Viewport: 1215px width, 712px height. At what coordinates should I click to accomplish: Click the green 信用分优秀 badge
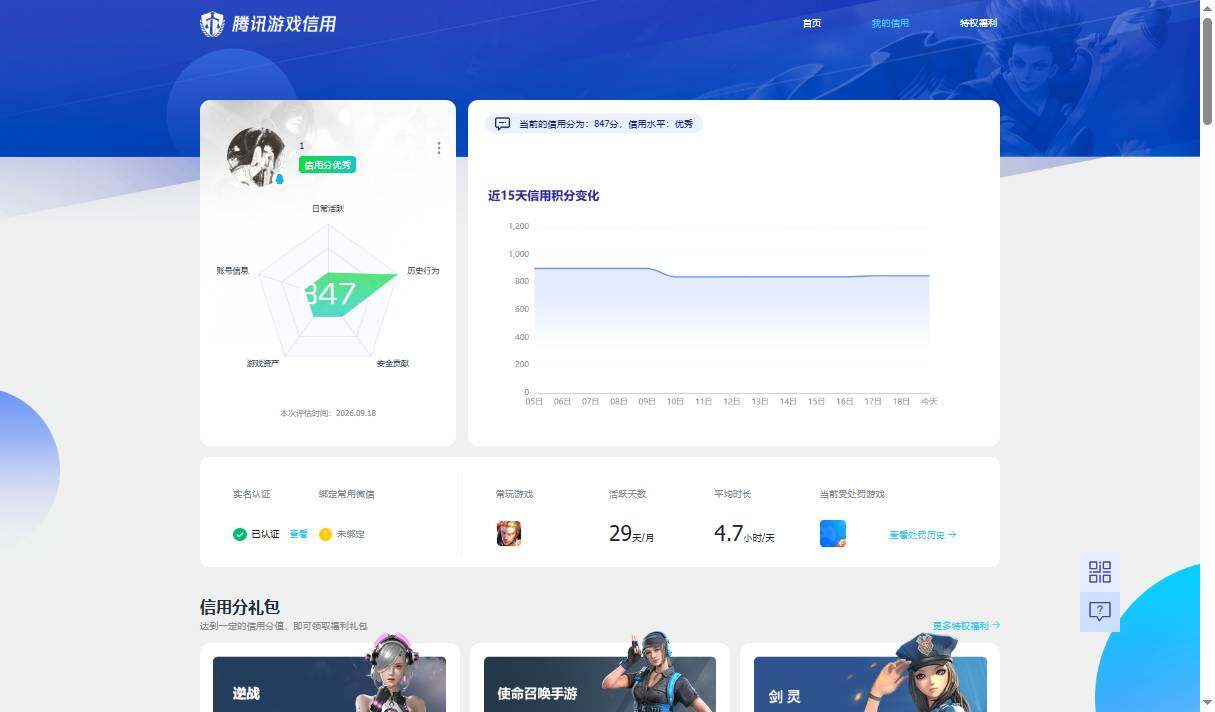pos(327,165)
